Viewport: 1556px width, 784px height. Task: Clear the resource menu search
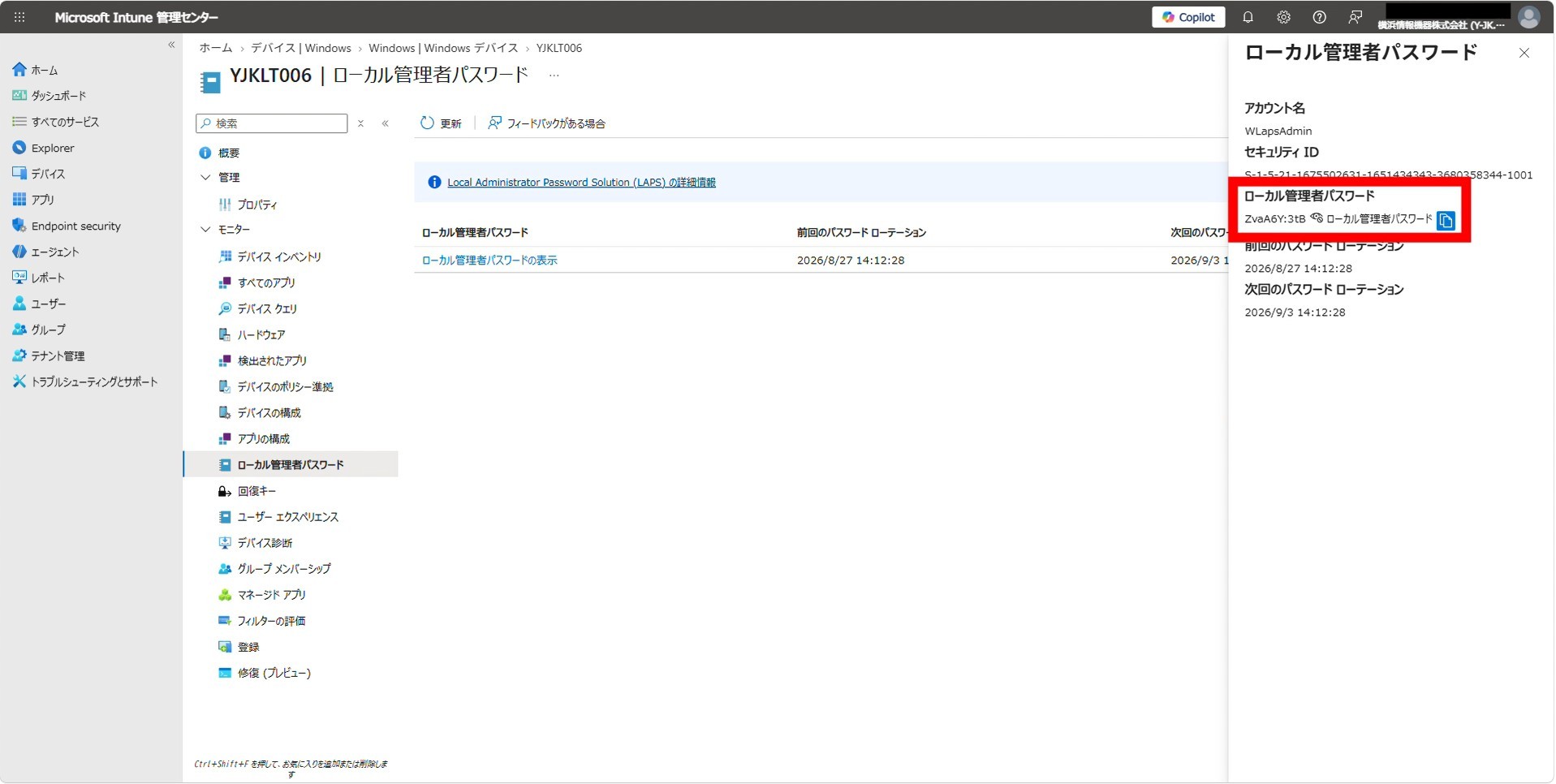360,123
